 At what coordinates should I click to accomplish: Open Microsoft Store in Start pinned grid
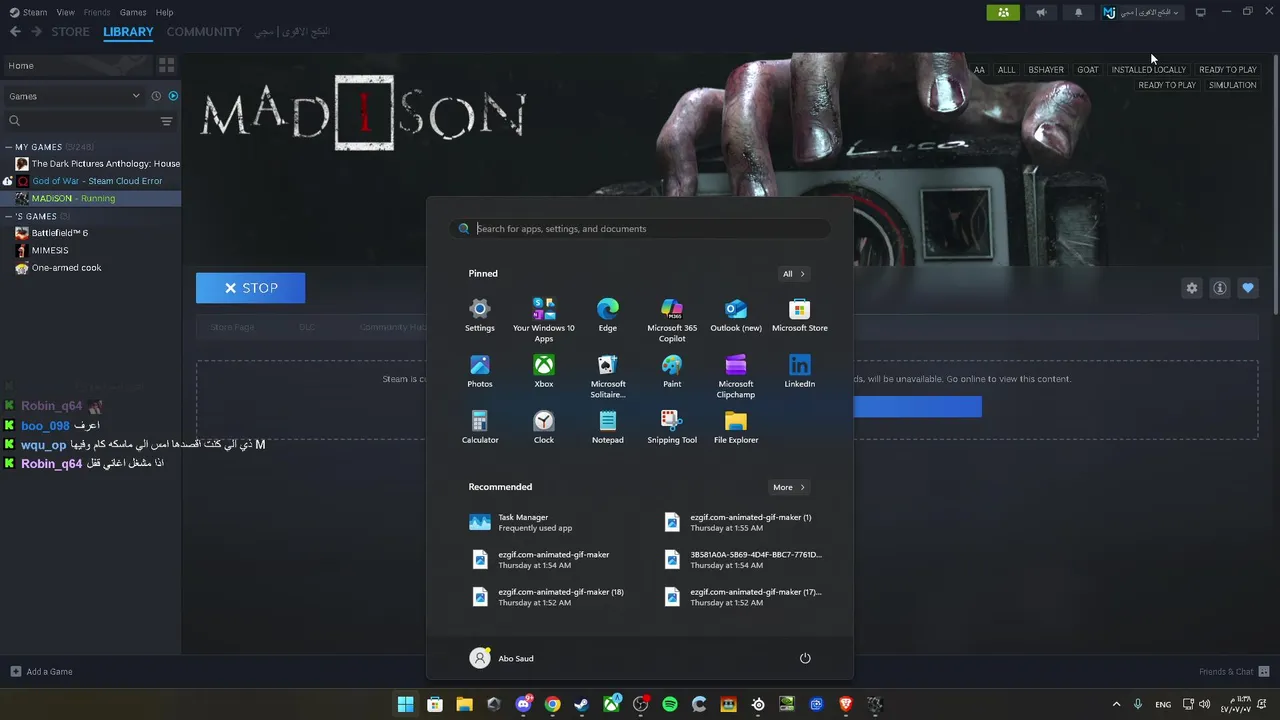tap(800, 315)
